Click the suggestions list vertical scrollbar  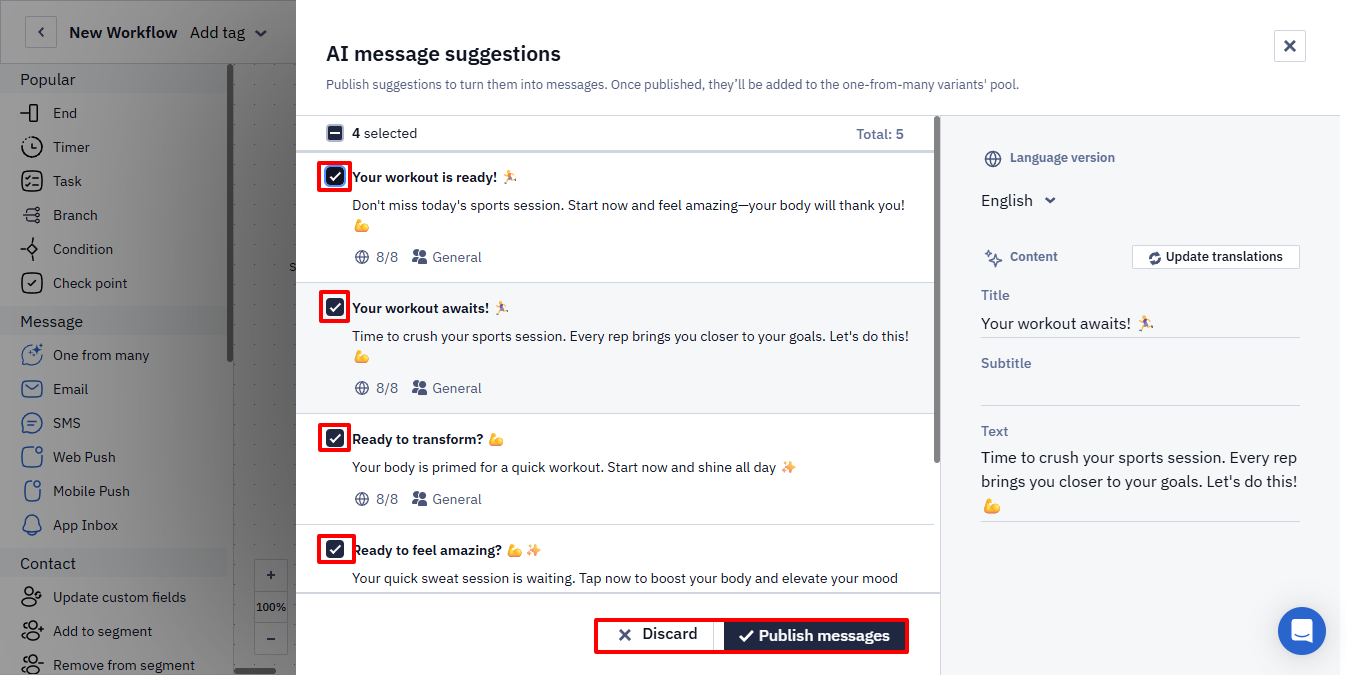pos(937,290)
